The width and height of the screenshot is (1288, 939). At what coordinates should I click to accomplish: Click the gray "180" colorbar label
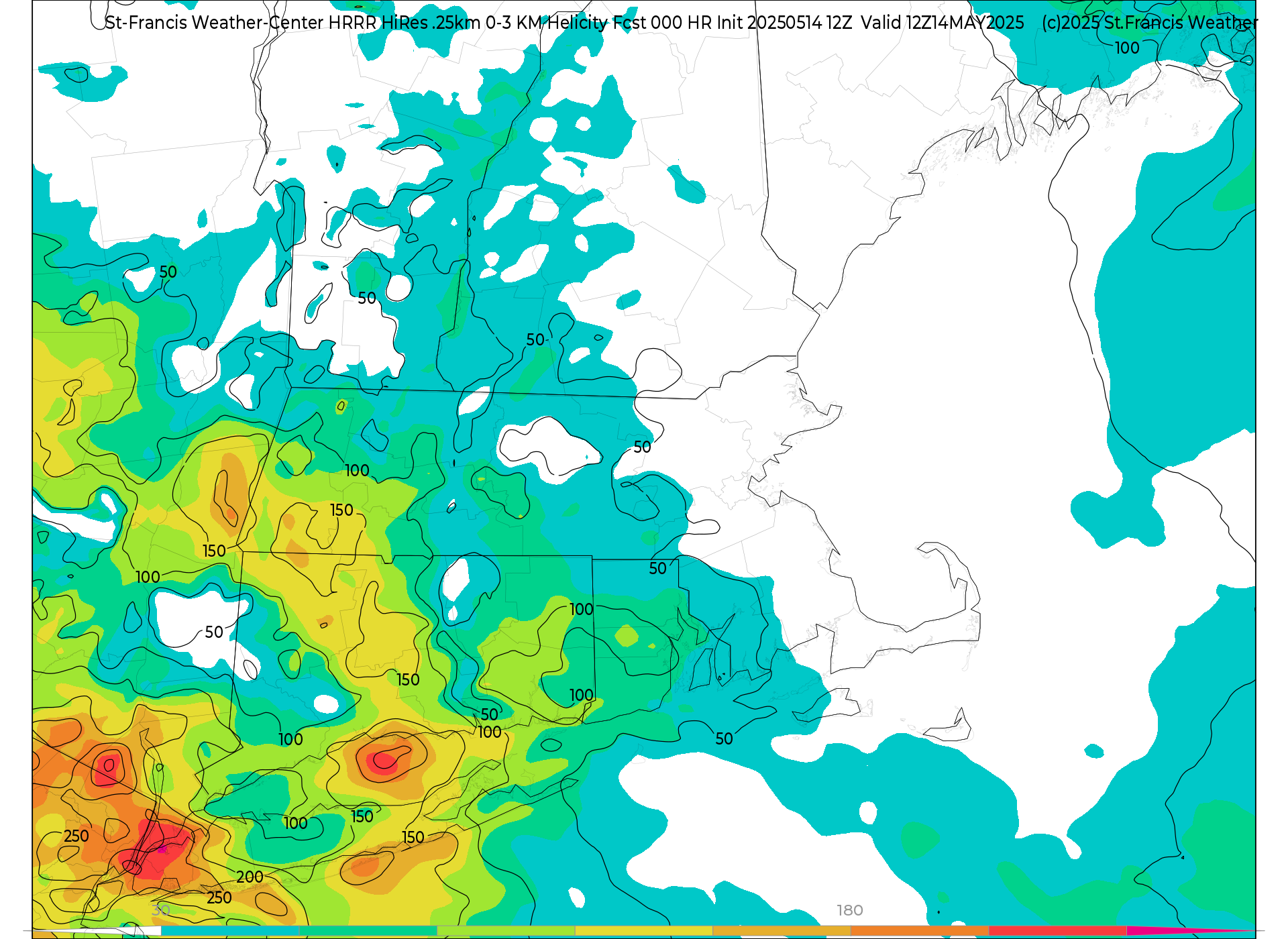point(849,910)
